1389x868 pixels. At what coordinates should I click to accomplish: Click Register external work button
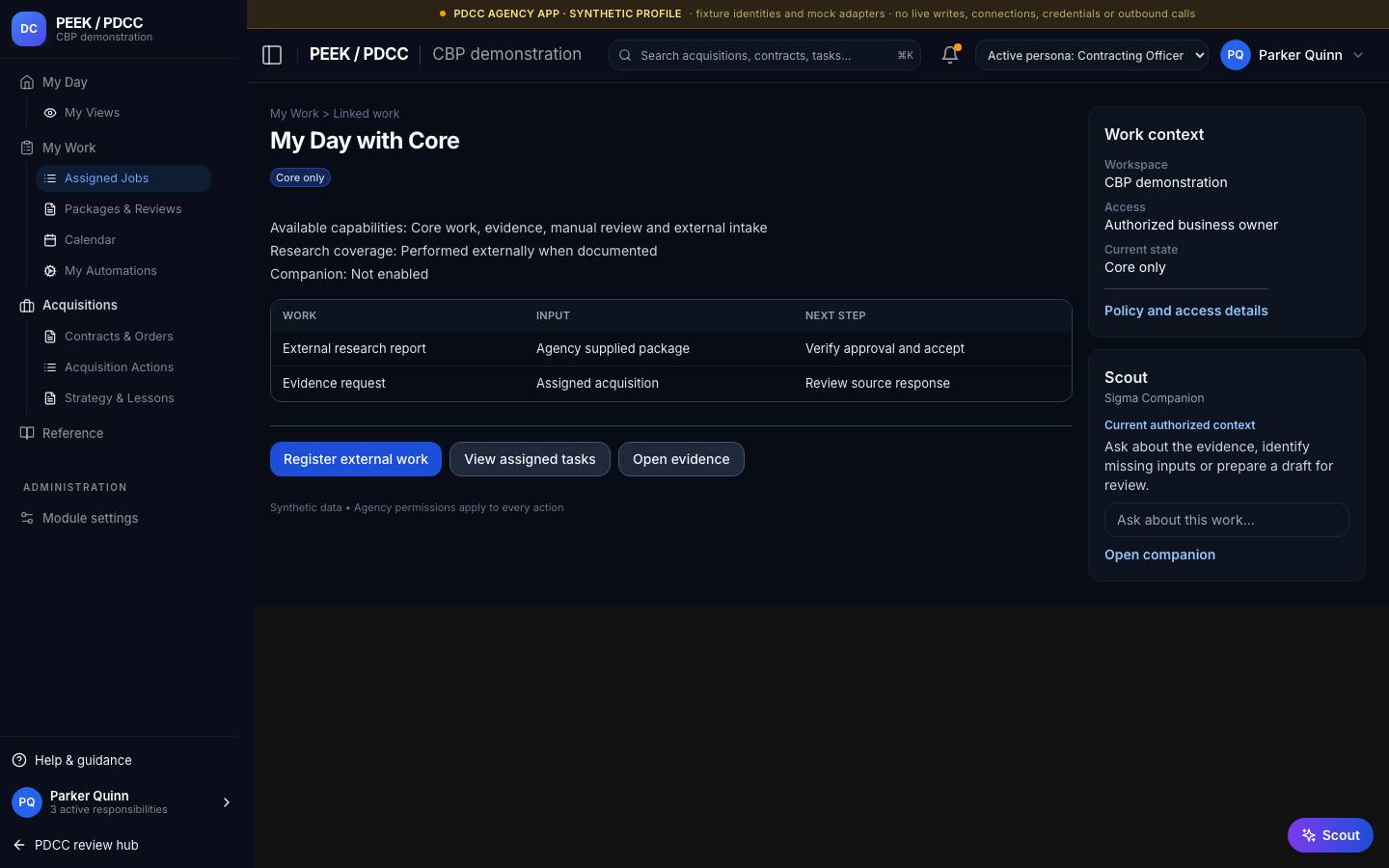click(x=356, y=459)
